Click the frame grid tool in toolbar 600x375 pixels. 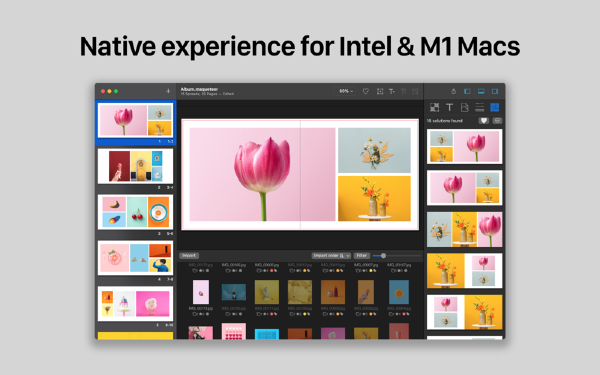pos(380,91)
